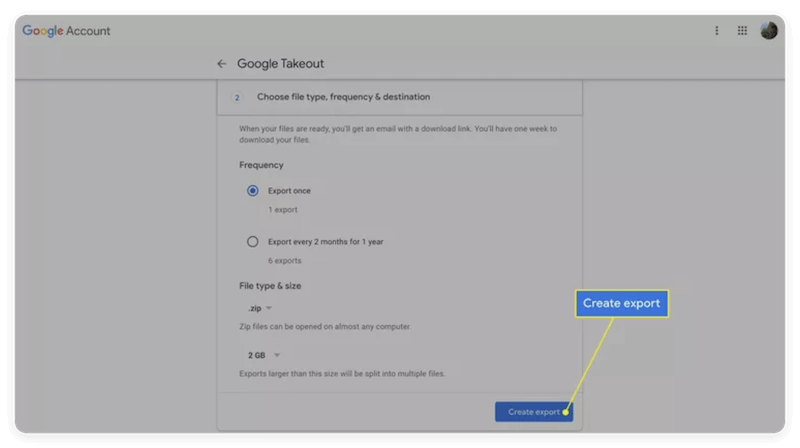Click the blue Create export button

point(534,412)
